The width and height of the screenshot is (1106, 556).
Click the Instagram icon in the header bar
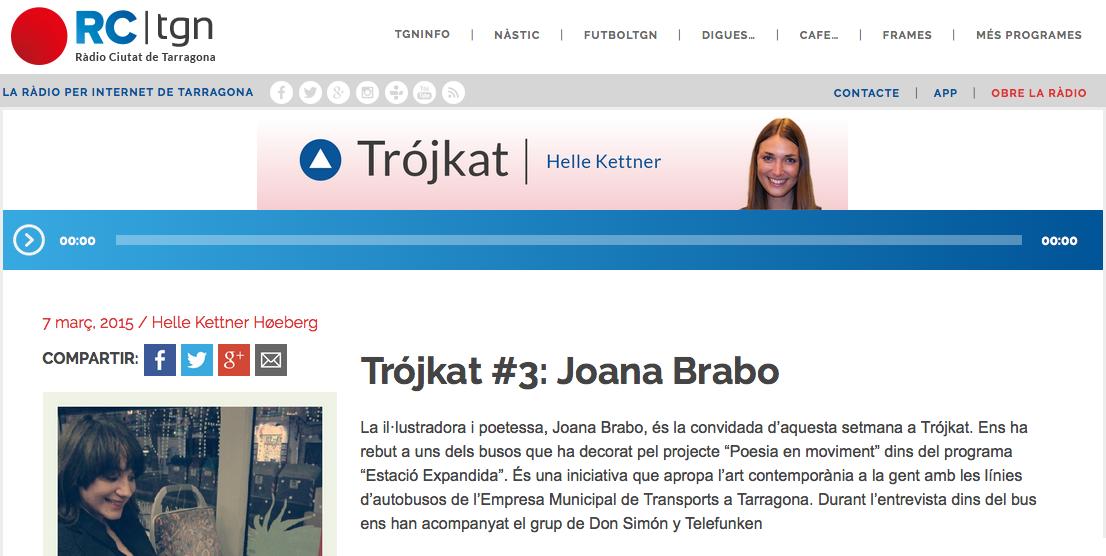click(x=368, y=93)
